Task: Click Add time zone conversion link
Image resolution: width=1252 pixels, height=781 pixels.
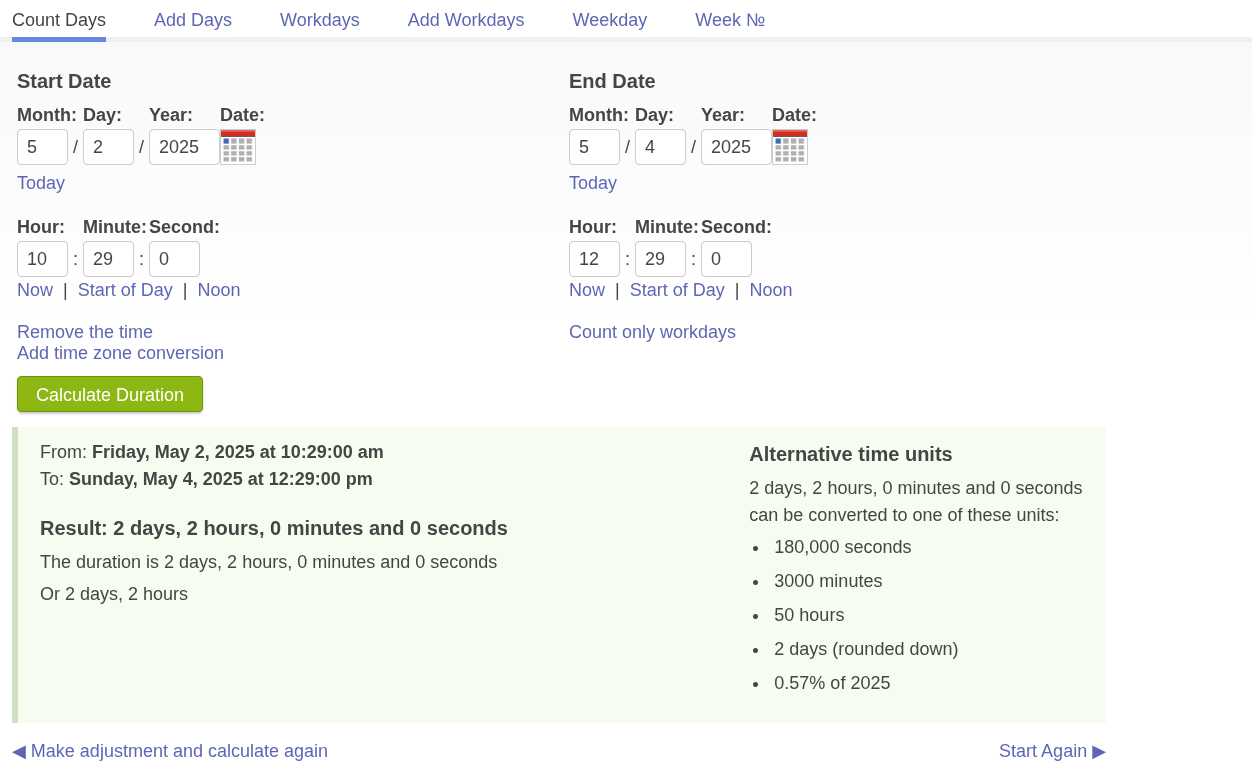Action: 120,353
